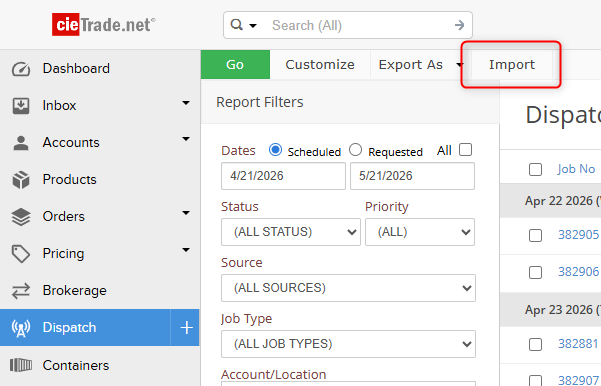
Task: Click the Accounts person icon
Action: pos(21,143)
